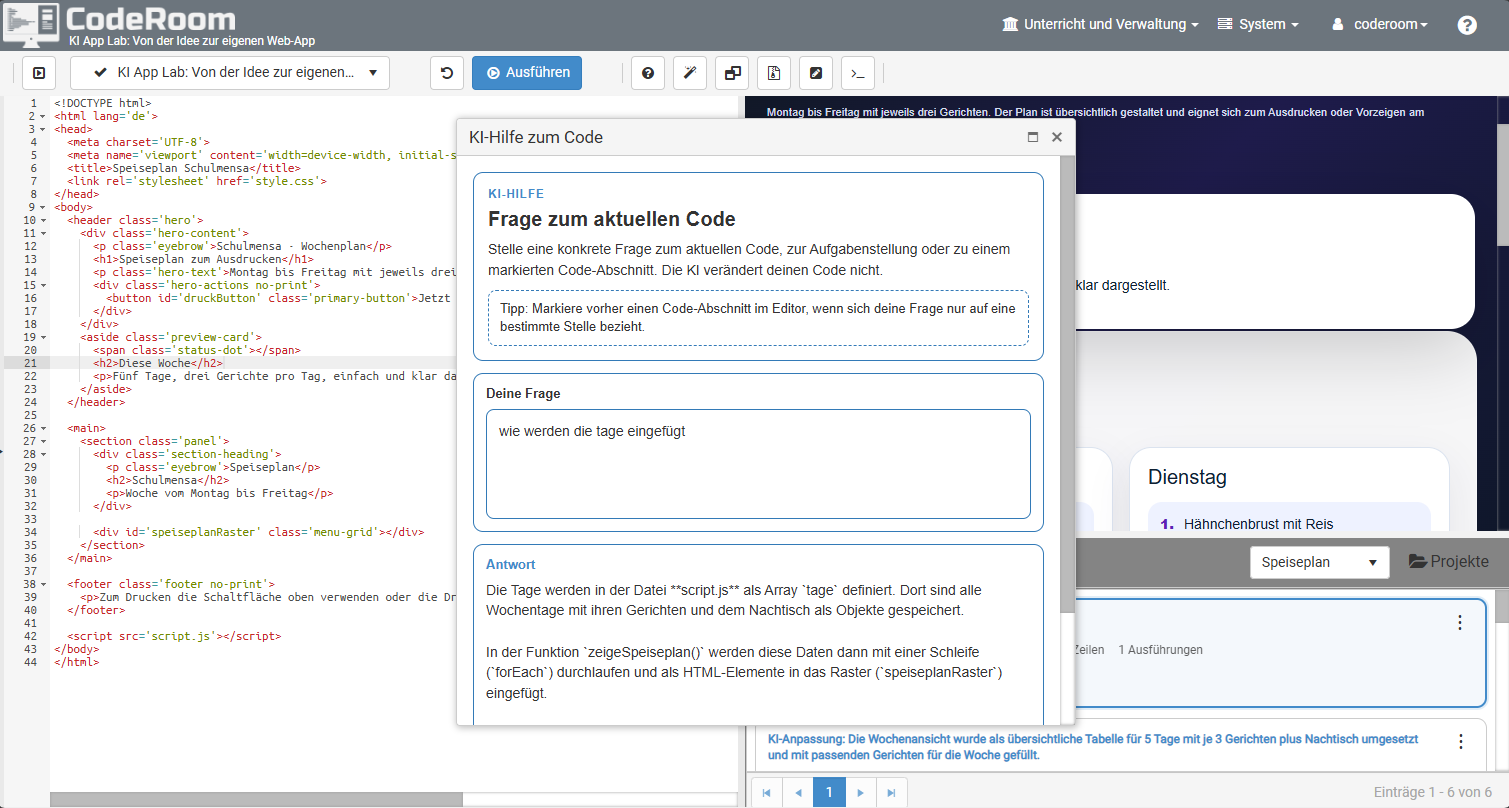The height and width of the screenshot is (808, 1509).
Task: Click the 'Diese Woche' h2 line in editor
Action: [x=158, y=363]
